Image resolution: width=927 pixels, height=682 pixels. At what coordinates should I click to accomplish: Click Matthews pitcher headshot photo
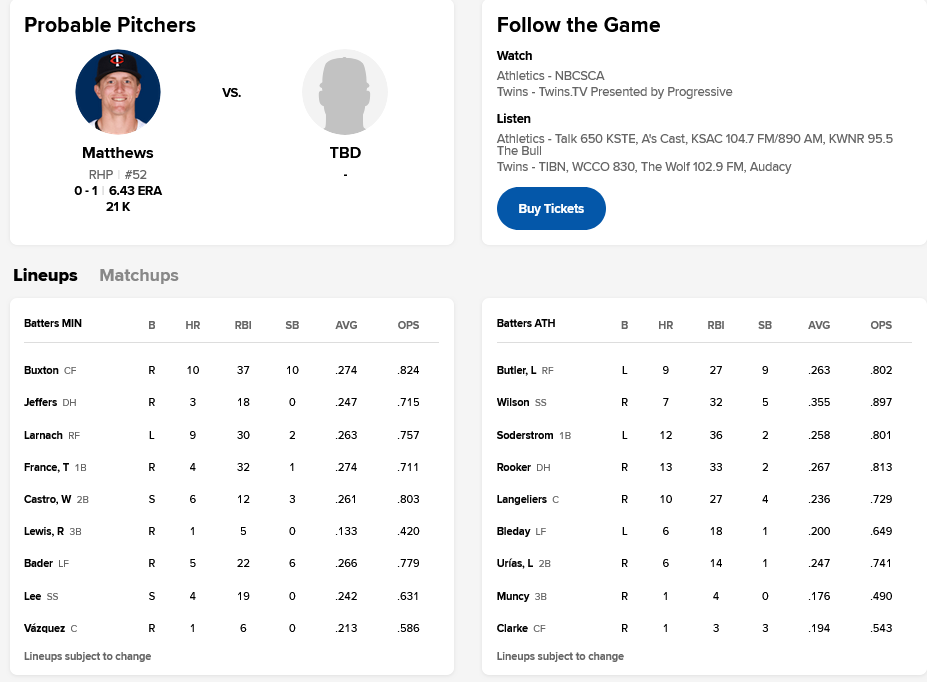click(118, 92)
